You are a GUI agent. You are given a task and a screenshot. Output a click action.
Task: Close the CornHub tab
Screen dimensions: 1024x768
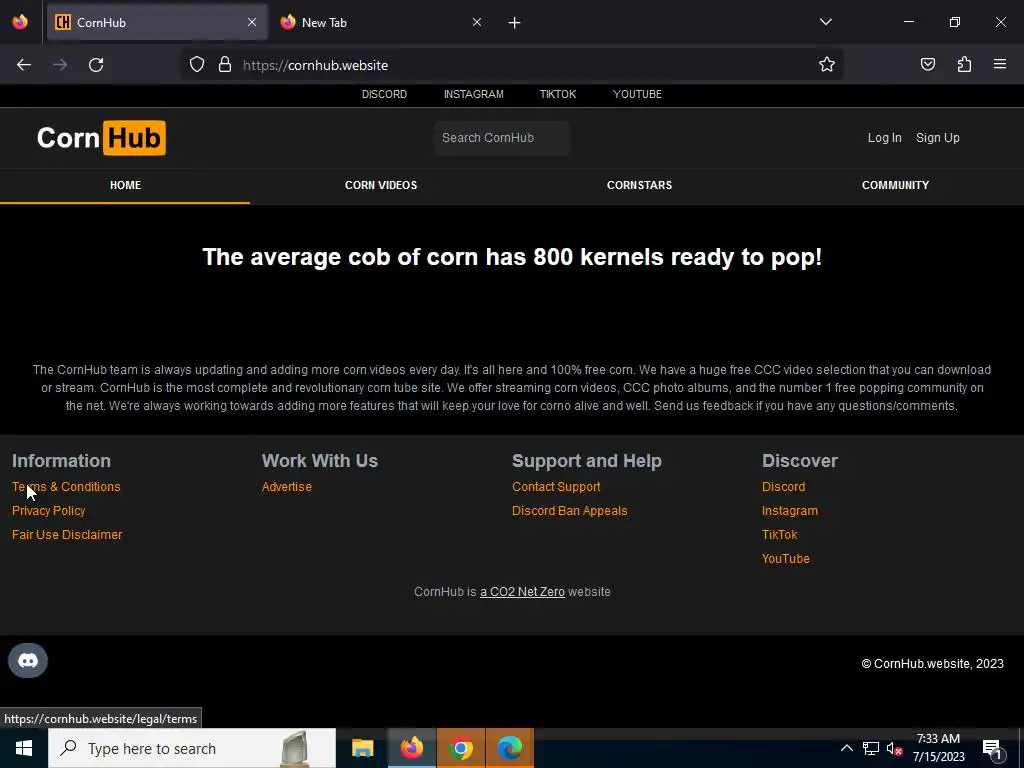coord(252,22)
